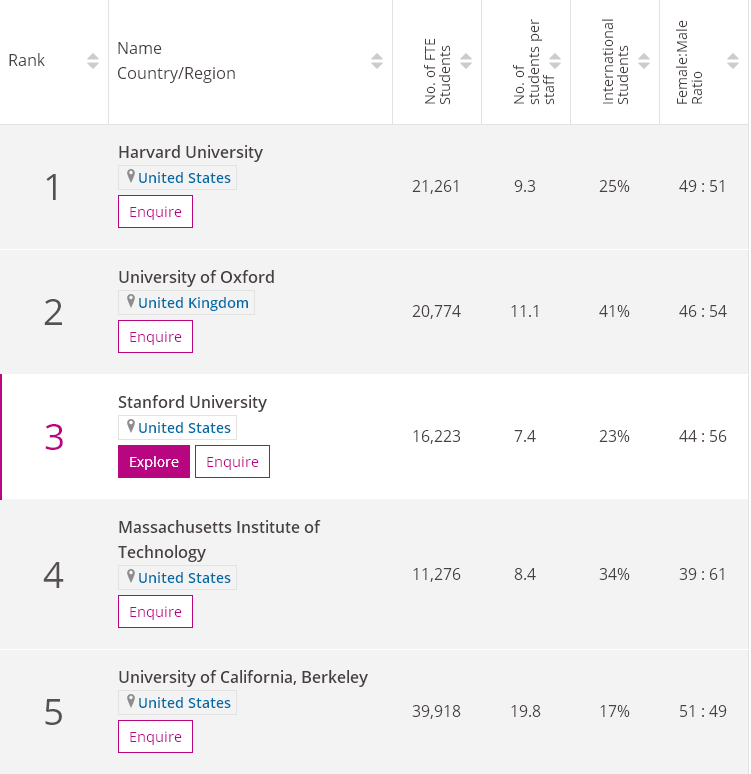Click Enquire button under Harvard University
The height and width of the screenshot is (774, 751).
(155, 212)
